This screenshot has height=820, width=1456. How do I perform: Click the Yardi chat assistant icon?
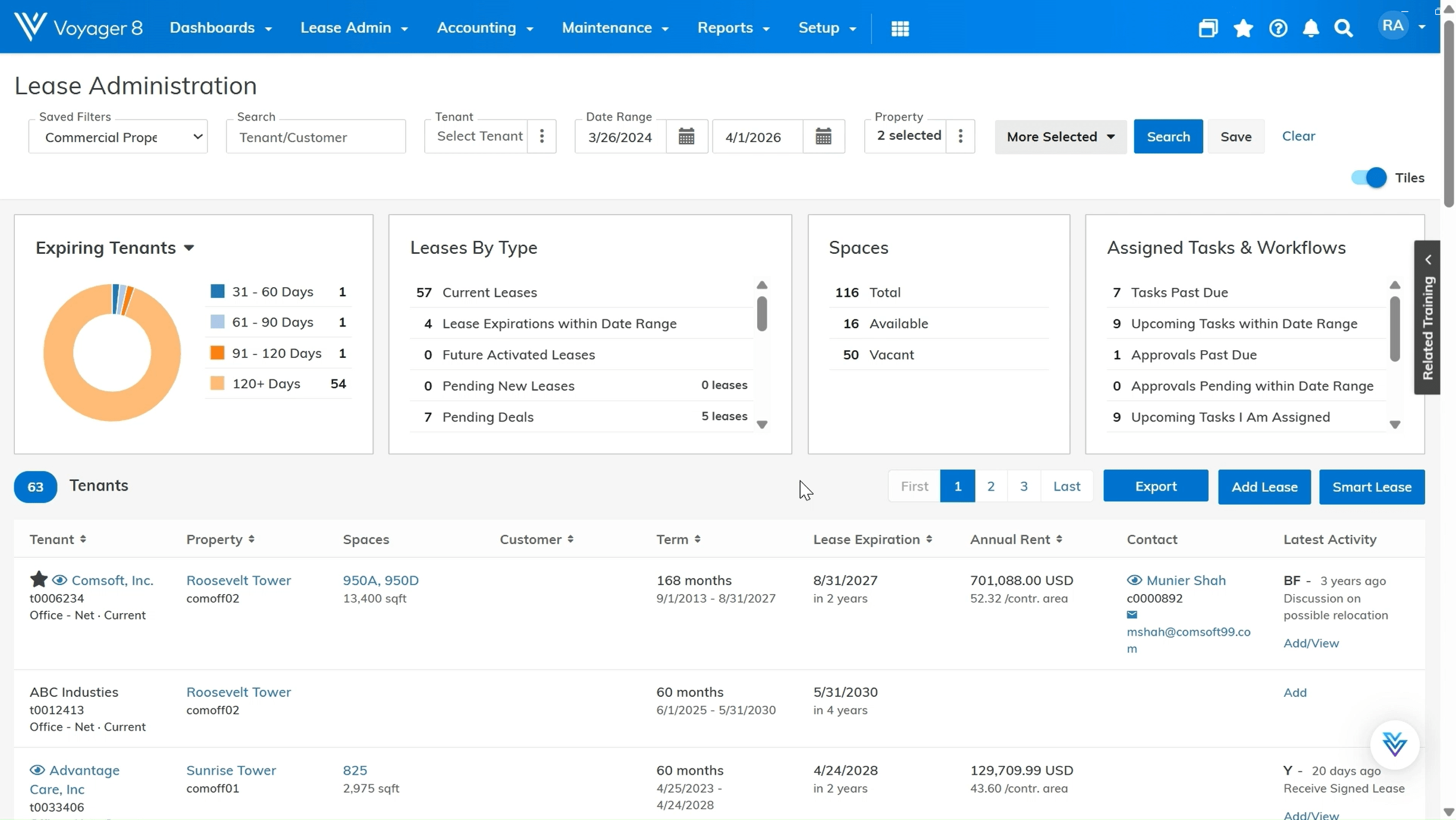click(x=1394, y=744)
